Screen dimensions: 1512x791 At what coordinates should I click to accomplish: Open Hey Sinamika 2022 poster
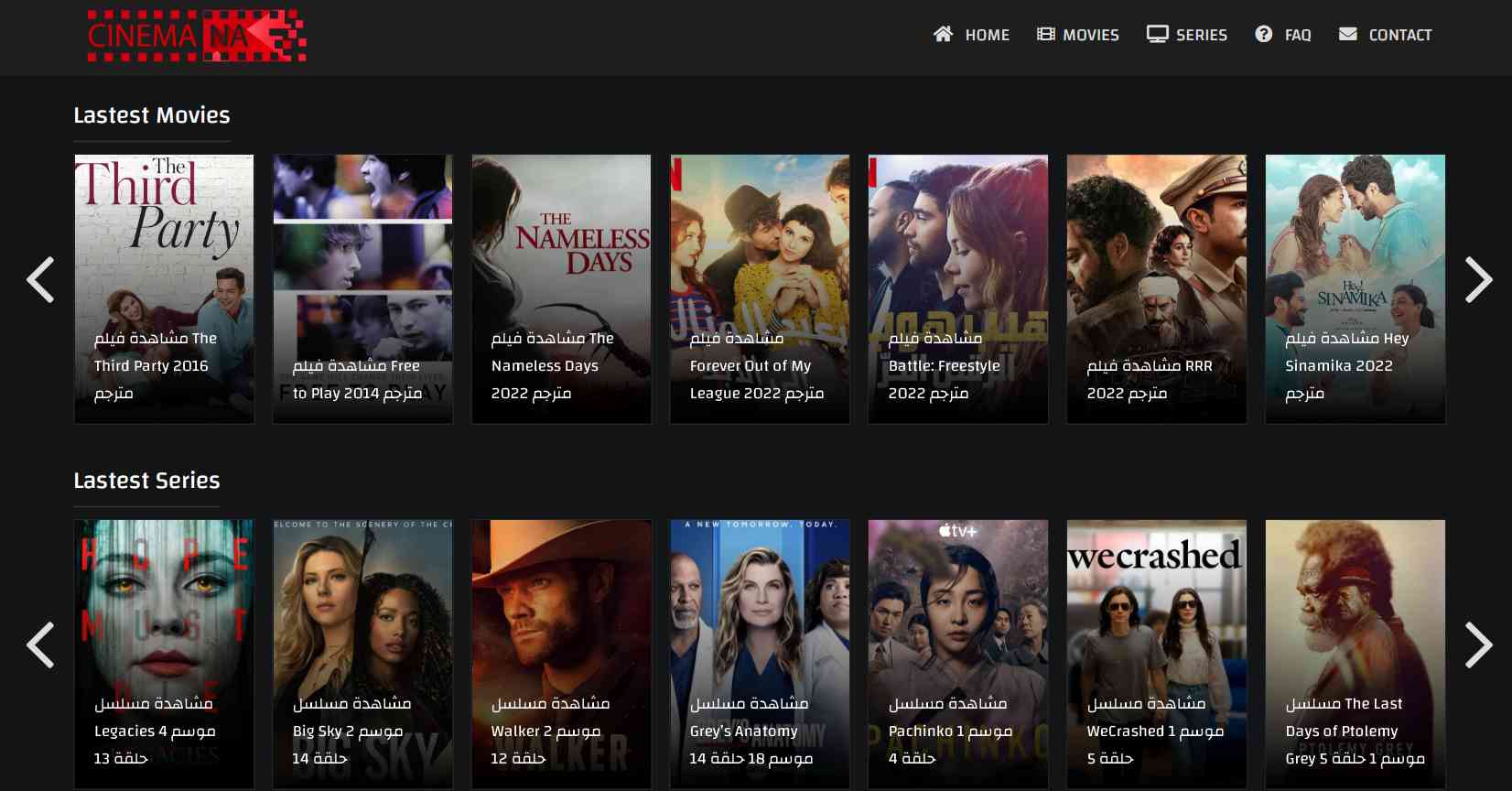point(1355,288)
